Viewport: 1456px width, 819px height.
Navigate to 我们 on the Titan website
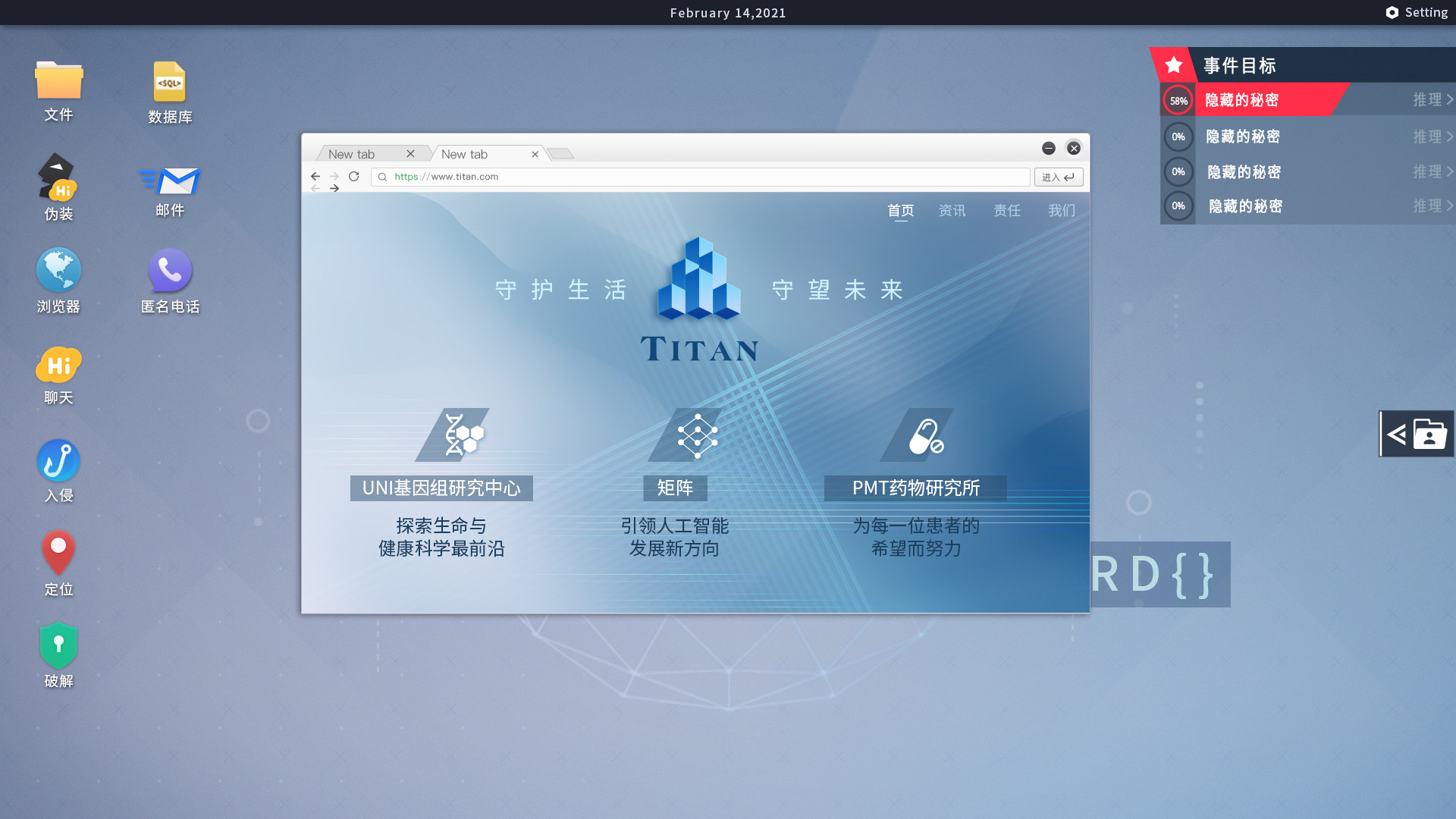[1061, 211]
